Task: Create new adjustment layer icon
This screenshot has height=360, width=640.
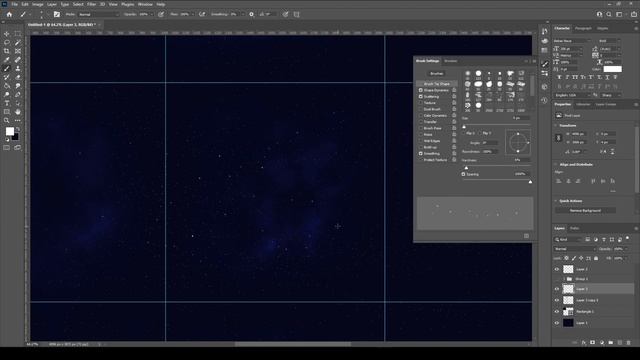Action: click(602, 343)
